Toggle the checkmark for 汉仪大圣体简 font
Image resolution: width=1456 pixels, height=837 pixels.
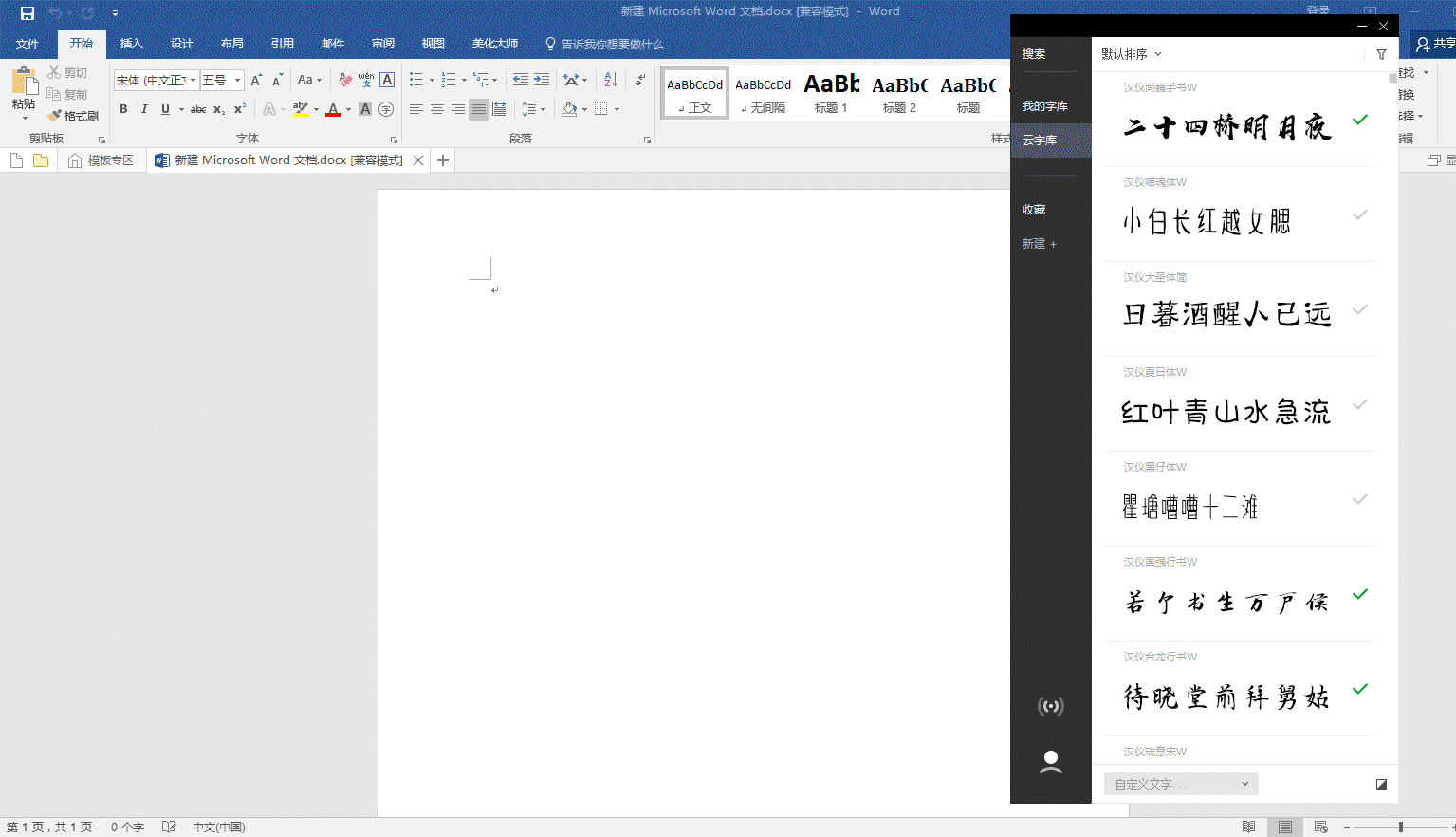[x=1360, y=309]
